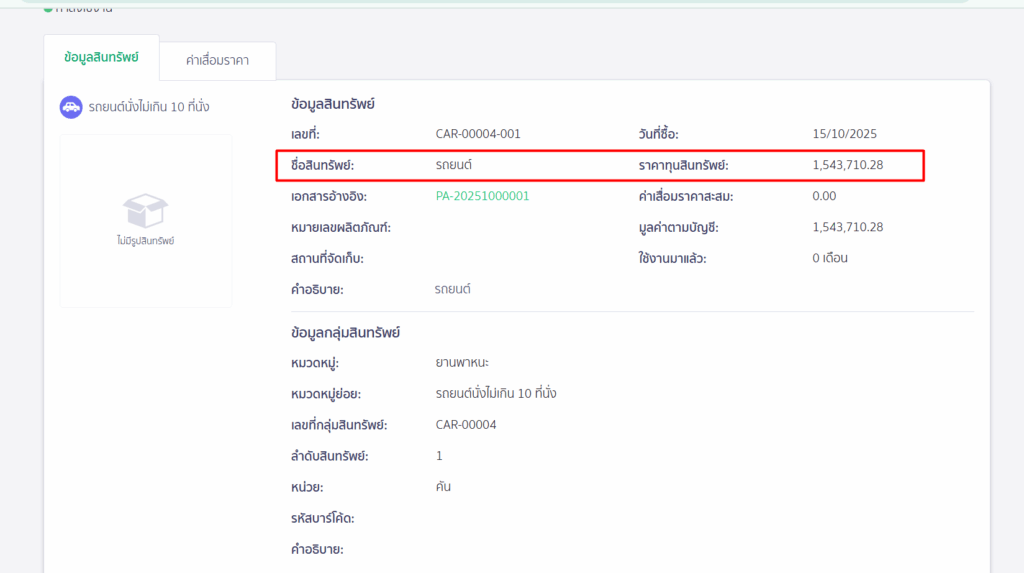Click the หมวดหมู่ย่อย value
This screenshot has height=573, width=1024.
(496, 394)
